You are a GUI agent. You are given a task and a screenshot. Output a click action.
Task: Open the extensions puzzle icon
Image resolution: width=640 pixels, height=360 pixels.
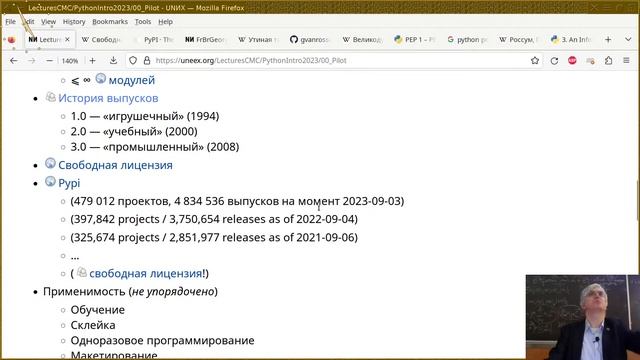pyautogui.click(x=608, y=60)
